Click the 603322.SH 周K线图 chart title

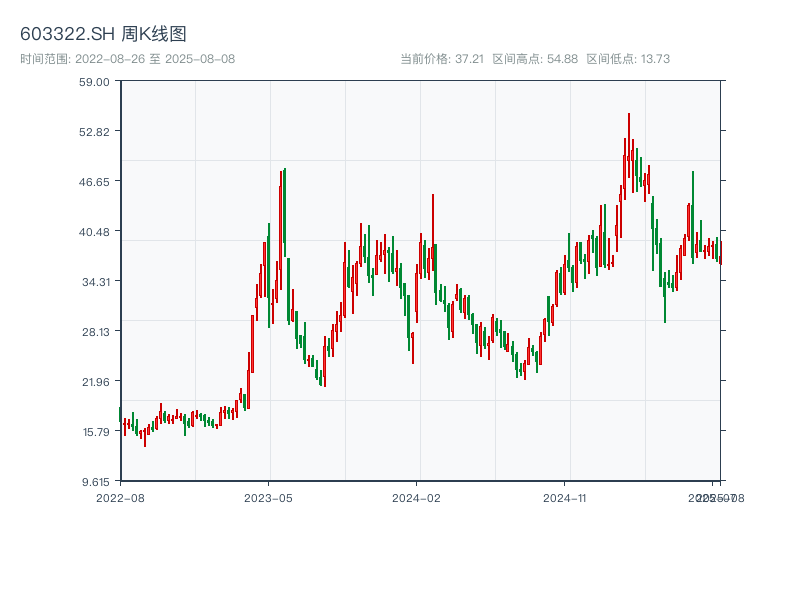pos(103,34)
